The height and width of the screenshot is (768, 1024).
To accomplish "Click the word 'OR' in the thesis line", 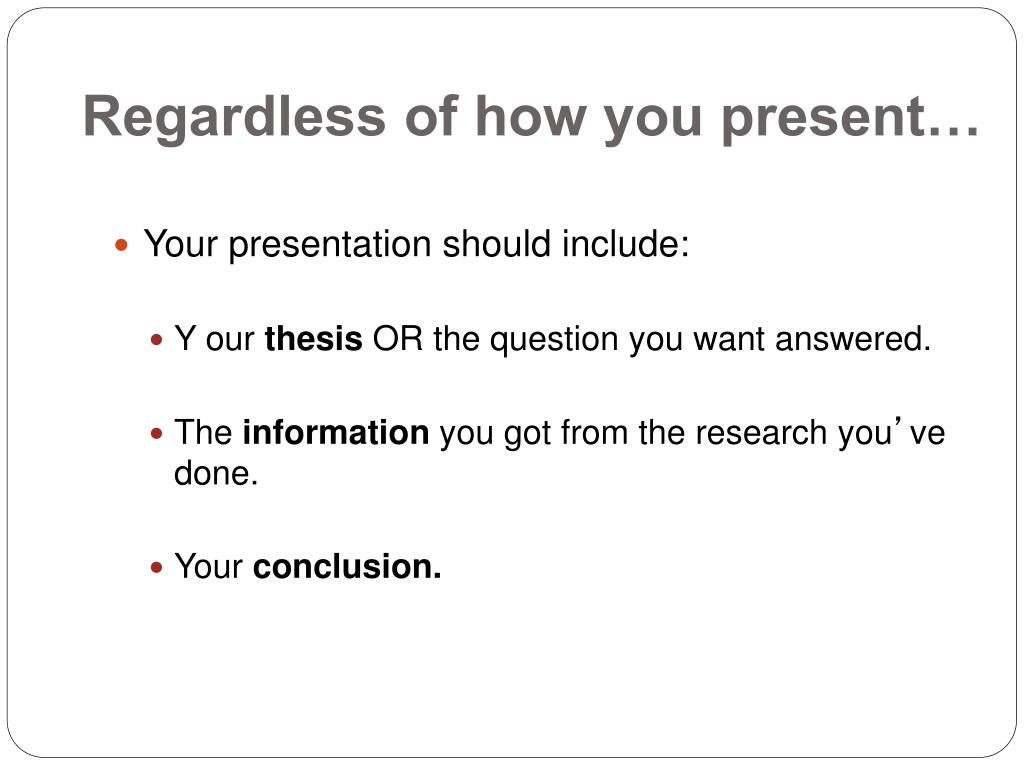I will point(398,339).
